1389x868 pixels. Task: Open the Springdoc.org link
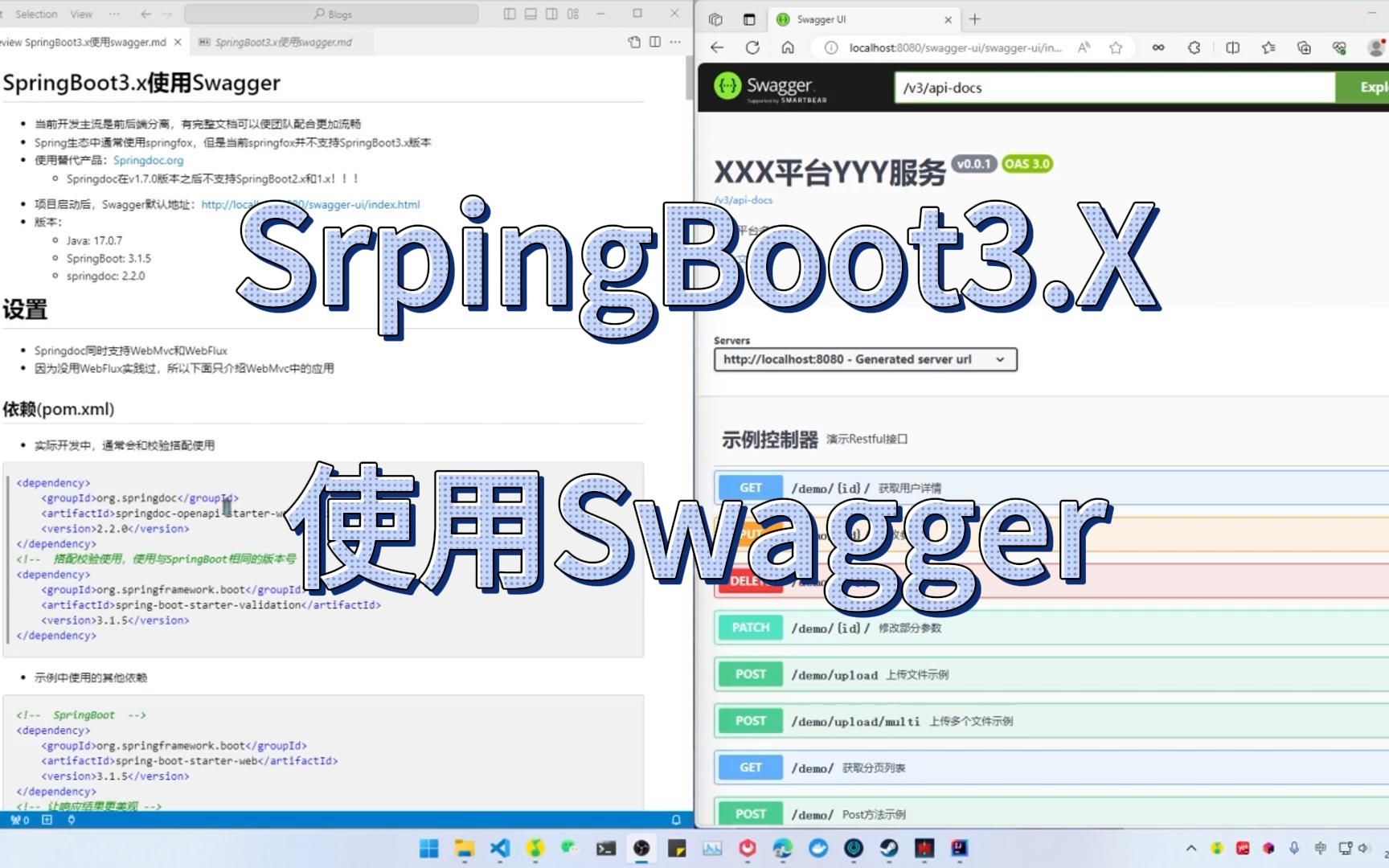pyautogui.click(x=148, y=160)
